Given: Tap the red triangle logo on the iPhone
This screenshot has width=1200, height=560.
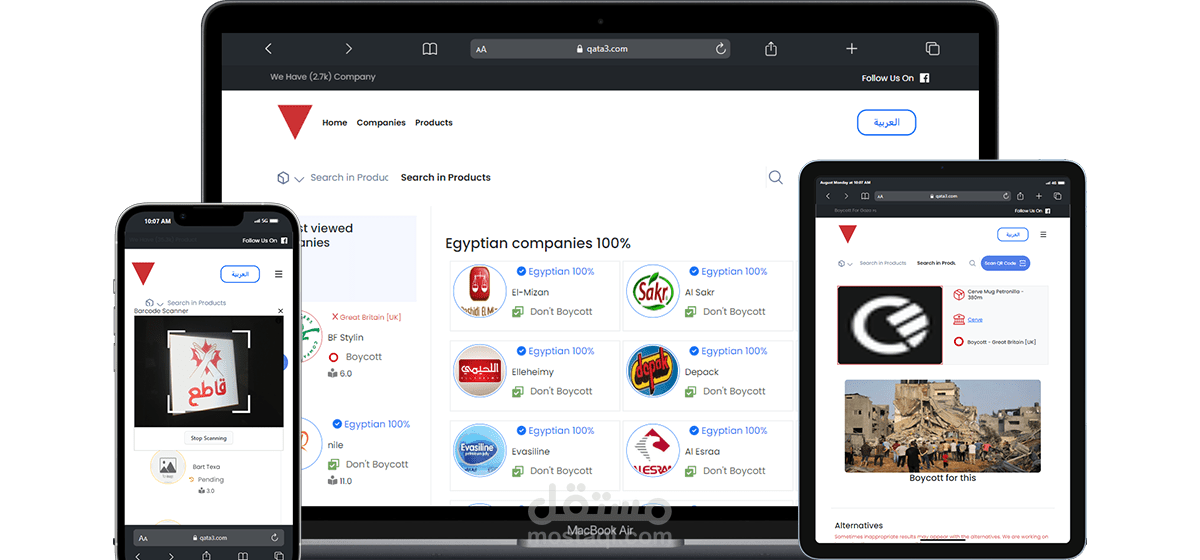Looking at the screenshot, I should point(143,274).
